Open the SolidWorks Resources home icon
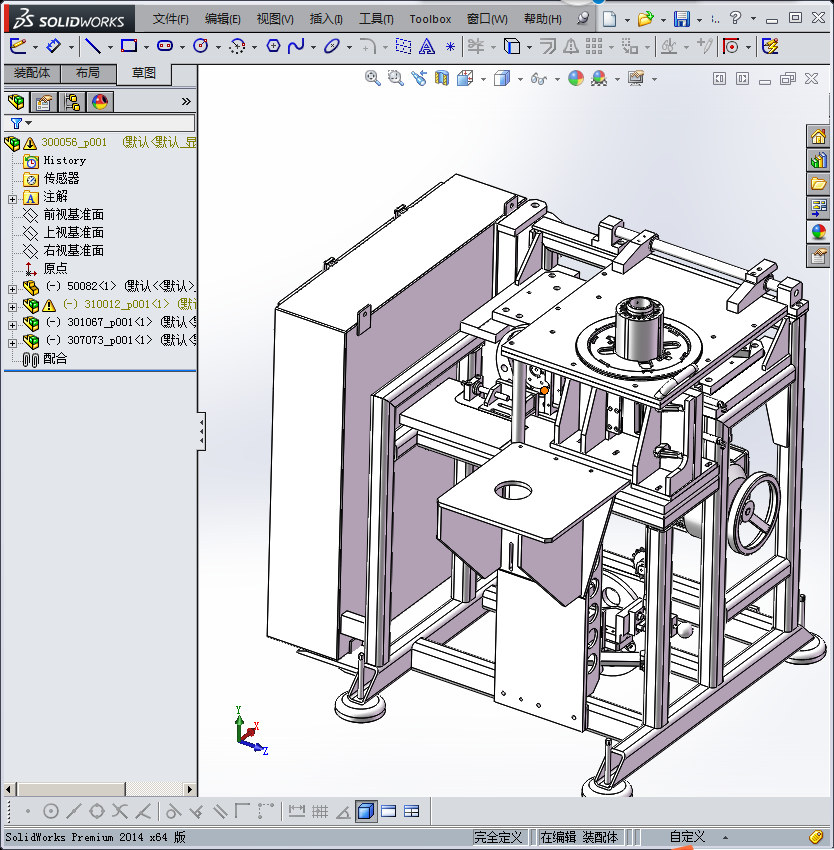This screenshot has height=850, width=834. click(x=818, y=137)
